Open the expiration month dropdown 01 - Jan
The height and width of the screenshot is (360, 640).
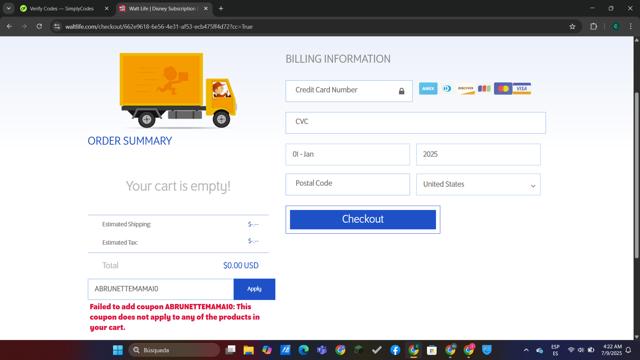point(347,154)
